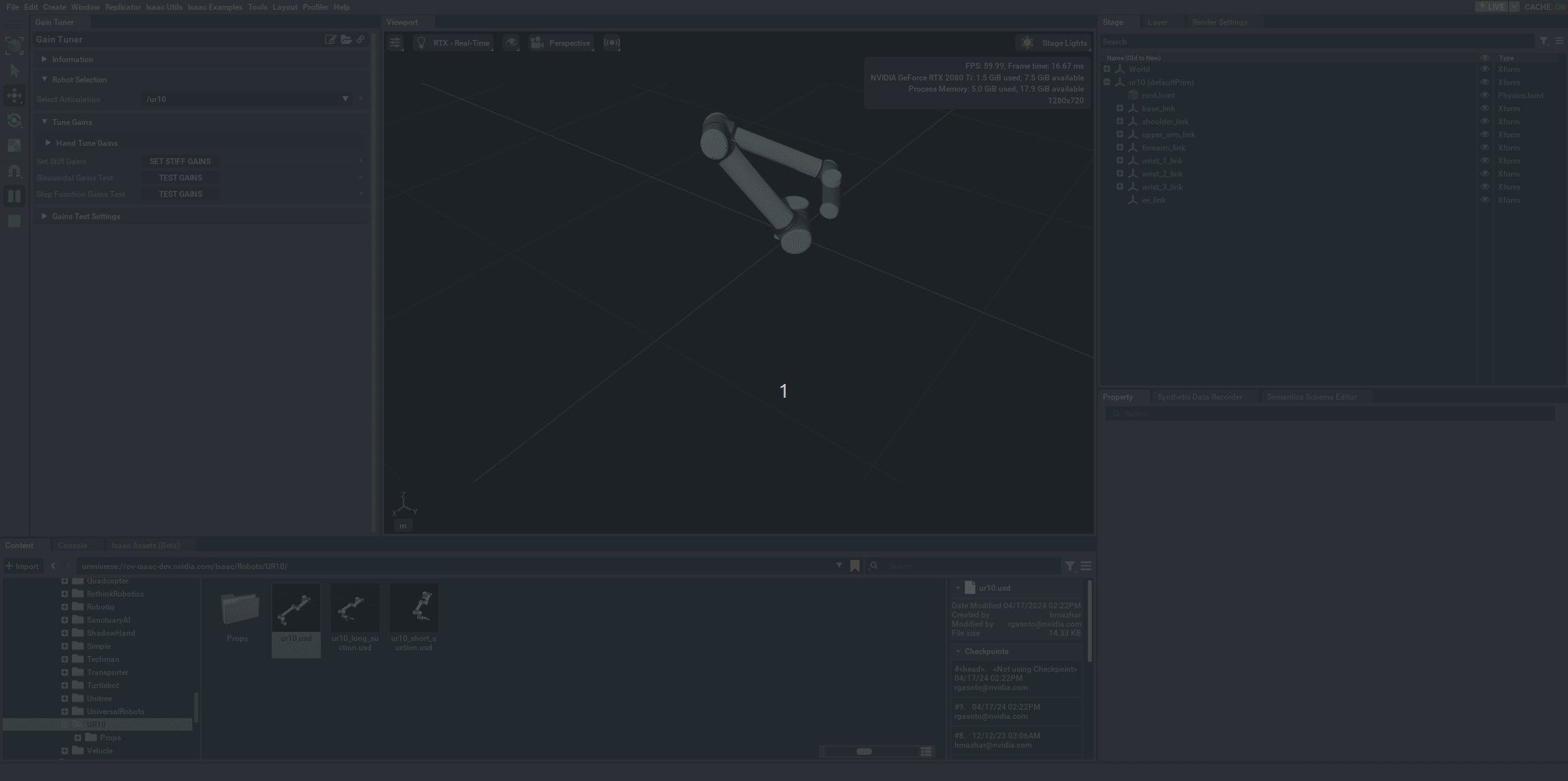Select checkpoint #9 entry
This screenshot has width=1568, height=781.
pos(1016,712)
